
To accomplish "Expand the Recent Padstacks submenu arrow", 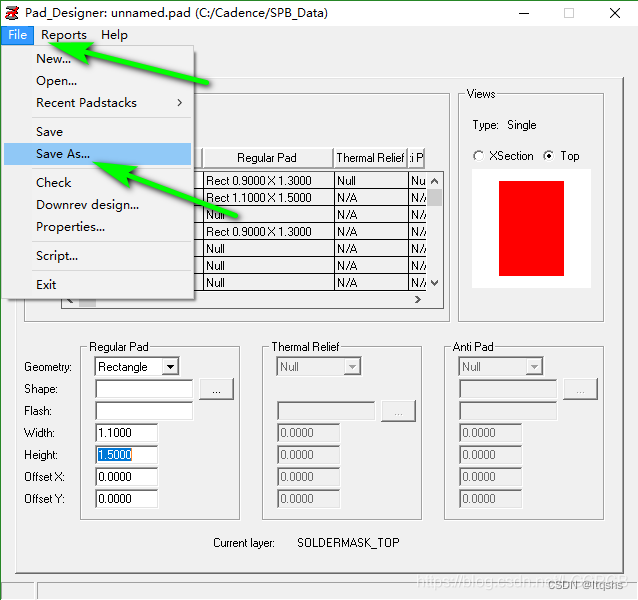I will click(180, 103).
